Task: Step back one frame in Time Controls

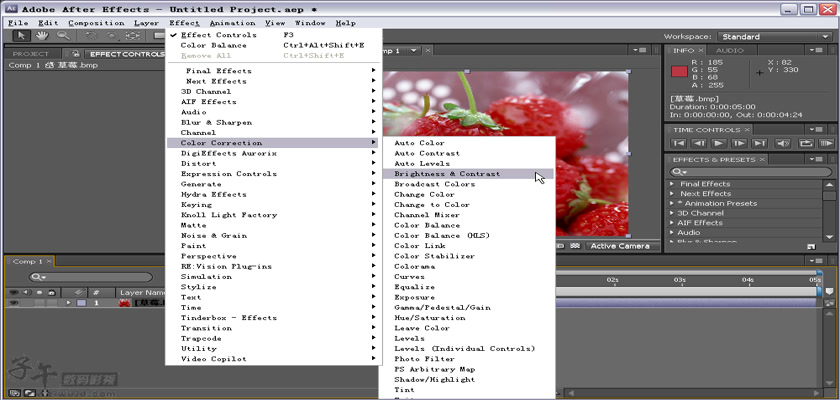Action: [699, 144]
